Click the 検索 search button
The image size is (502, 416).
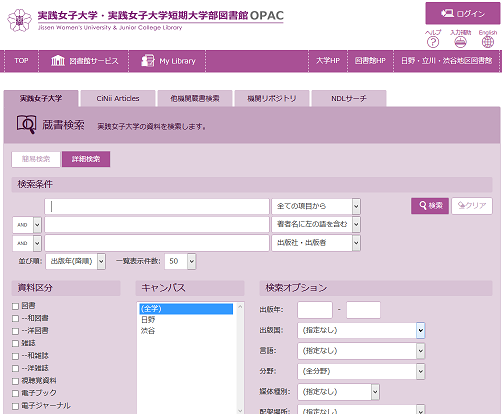[430, 206]
